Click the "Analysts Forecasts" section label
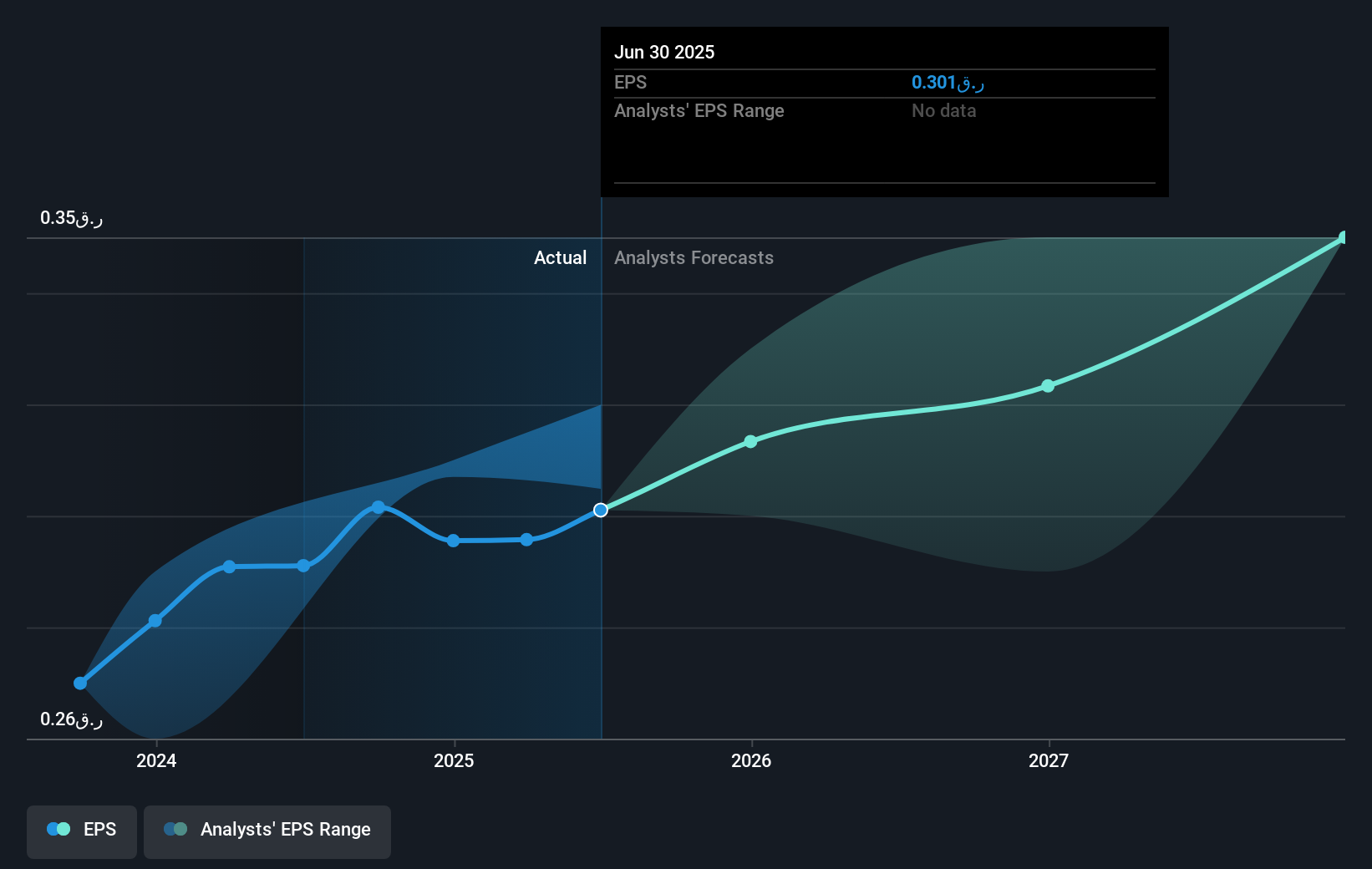 (694, 258)
